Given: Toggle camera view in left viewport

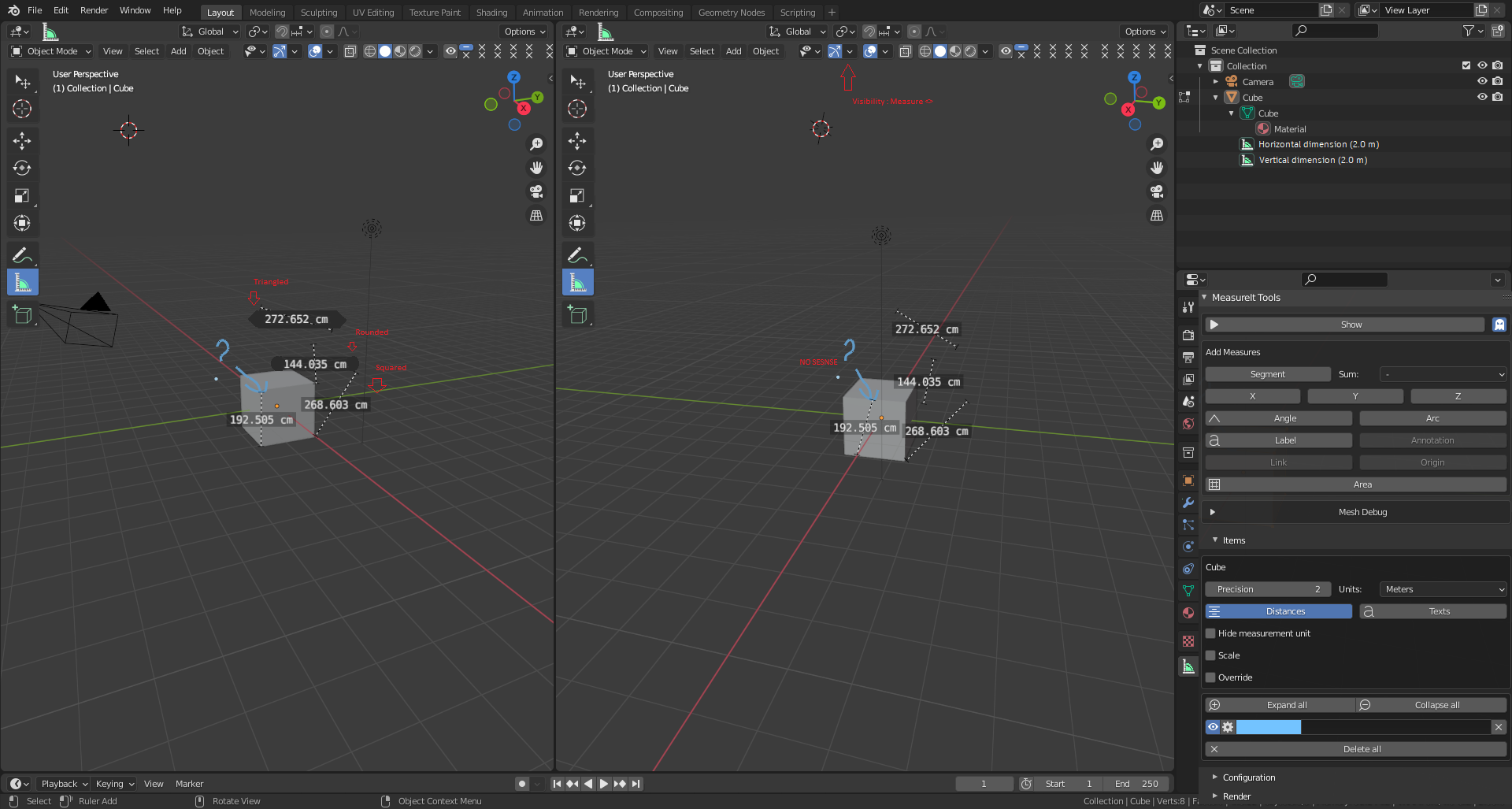Looking at the screenshot, I should (536, 191).
